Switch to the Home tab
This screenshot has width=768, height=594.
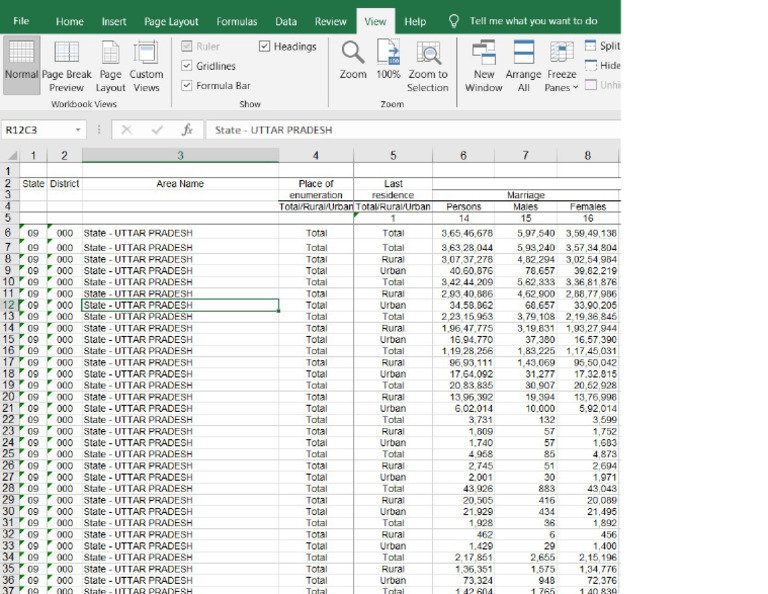click(x=70, y=21)
